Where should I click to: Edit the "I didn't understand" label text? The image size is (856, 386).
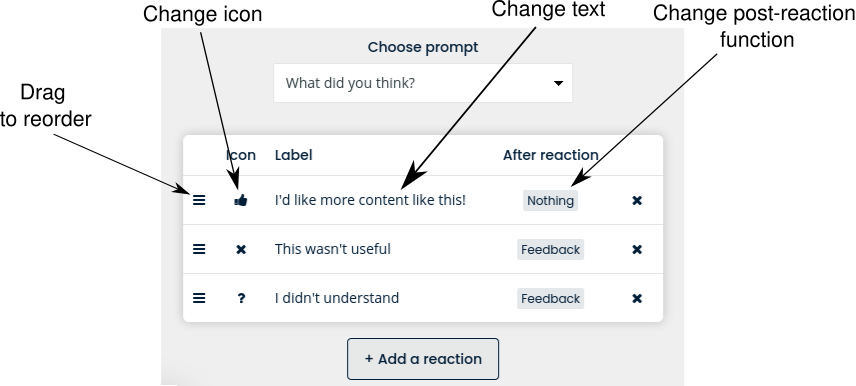(x=337, y=298)
